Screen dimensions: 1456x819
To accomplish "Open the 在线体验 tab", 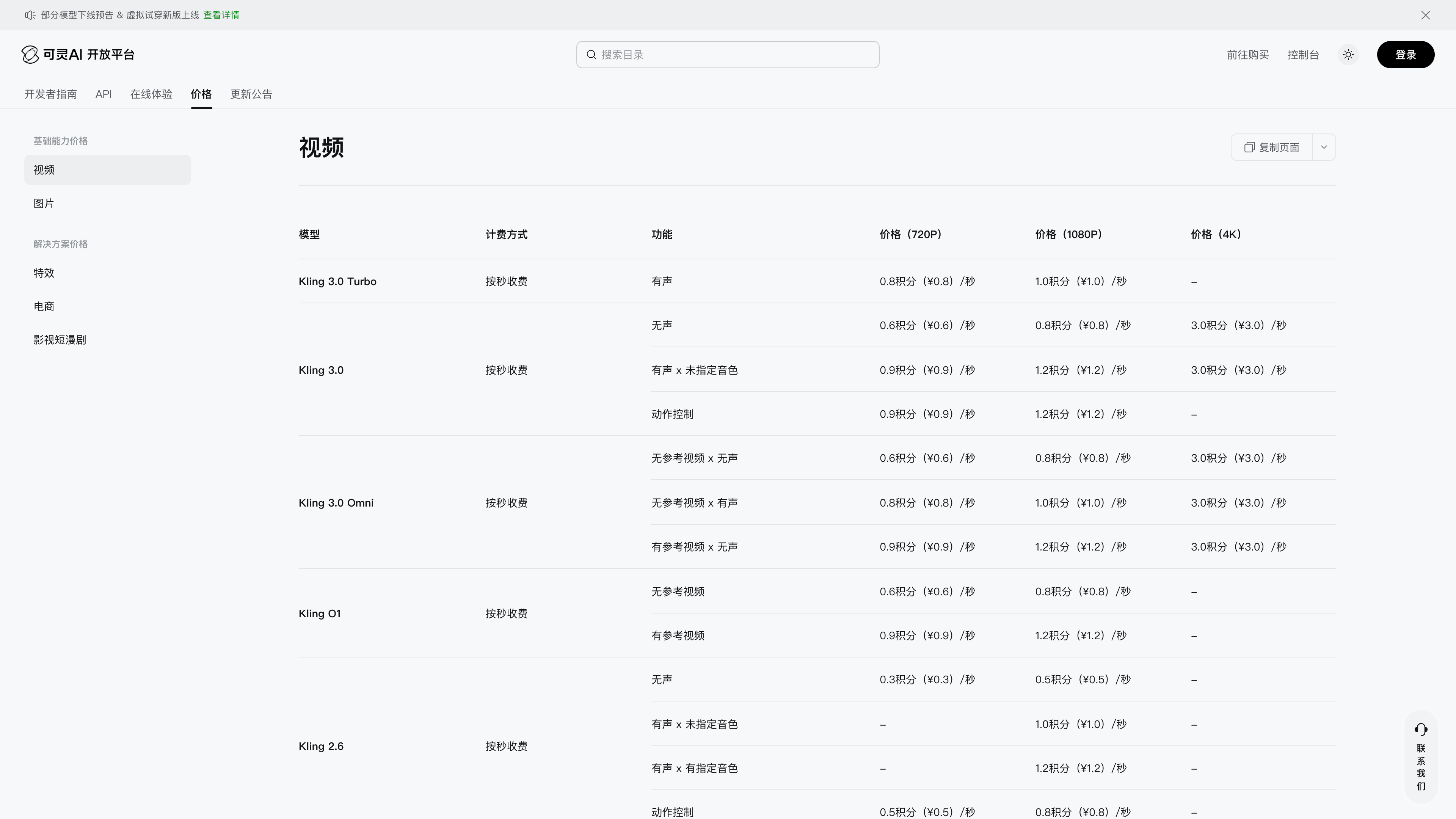I will [151, 94].
